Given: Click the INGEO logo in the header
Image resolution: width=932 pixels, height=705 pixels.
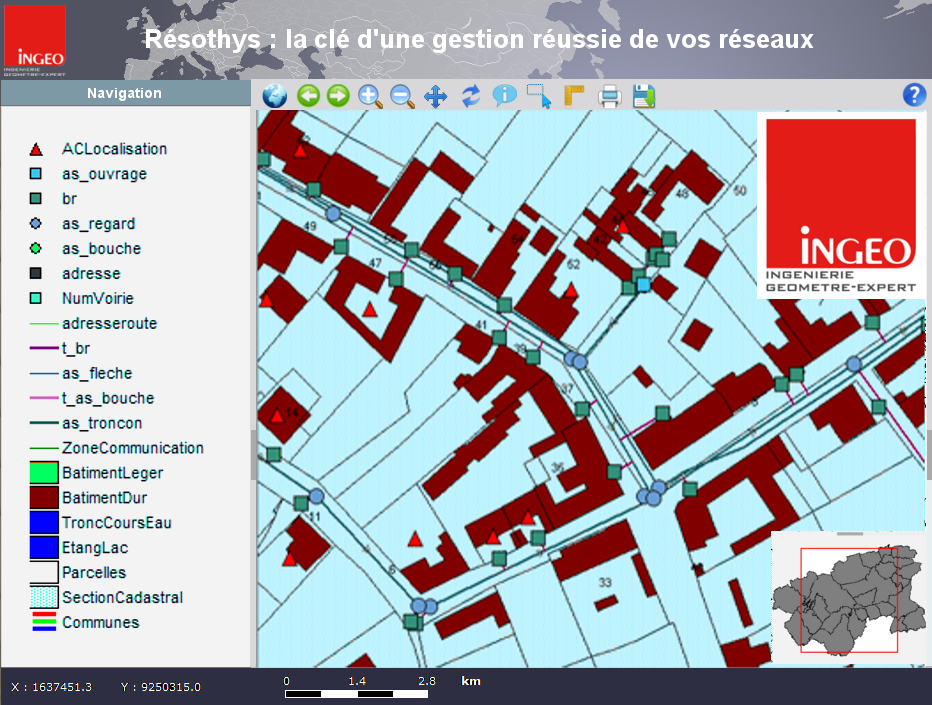Looking at the screenshot, I should tap(35, 42).
